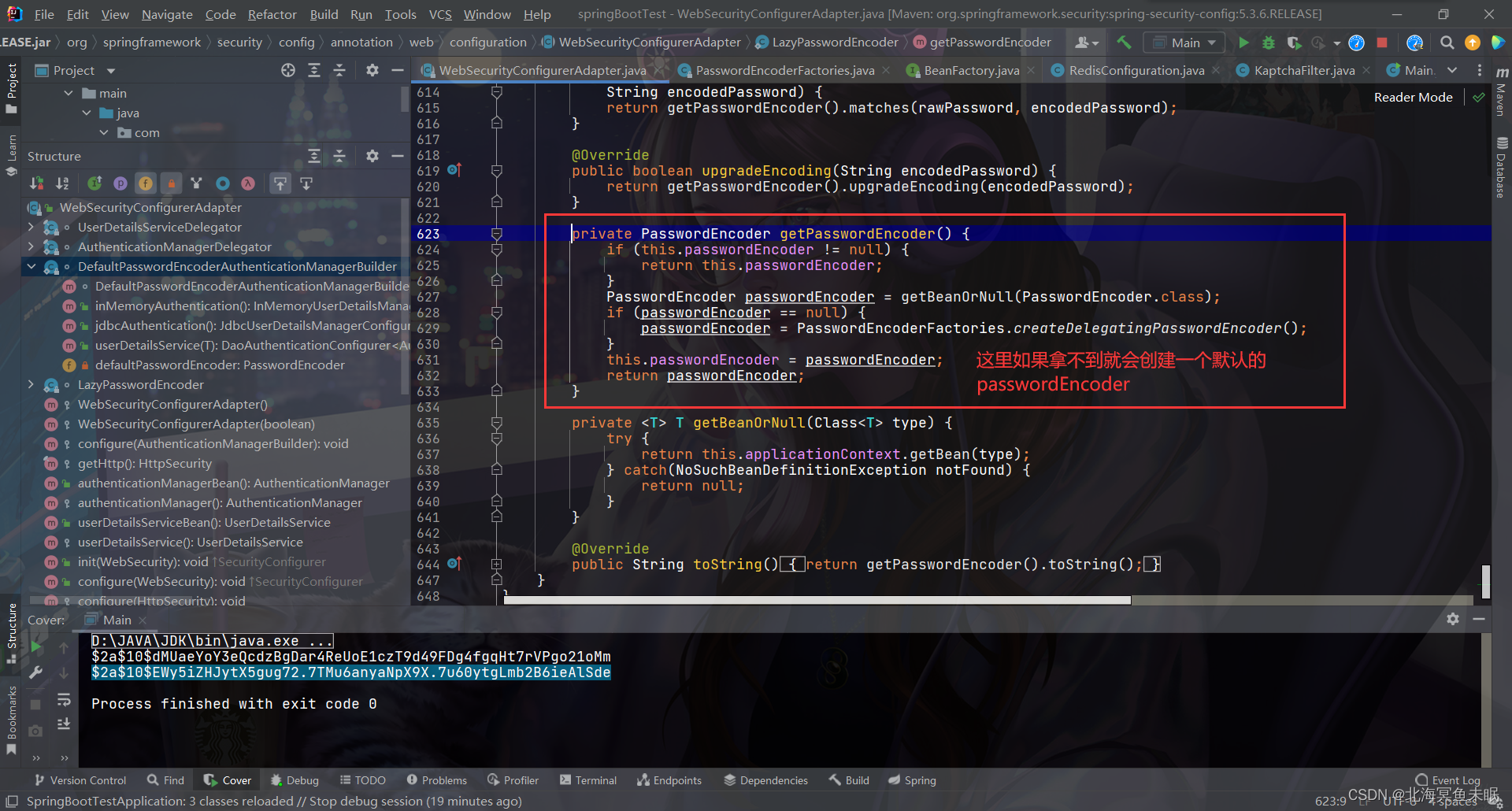This screenshot has width=1512, height=811.
Task: Click override gutter icon on line 619
Action: pyautogui.click(x=454, y=170)
